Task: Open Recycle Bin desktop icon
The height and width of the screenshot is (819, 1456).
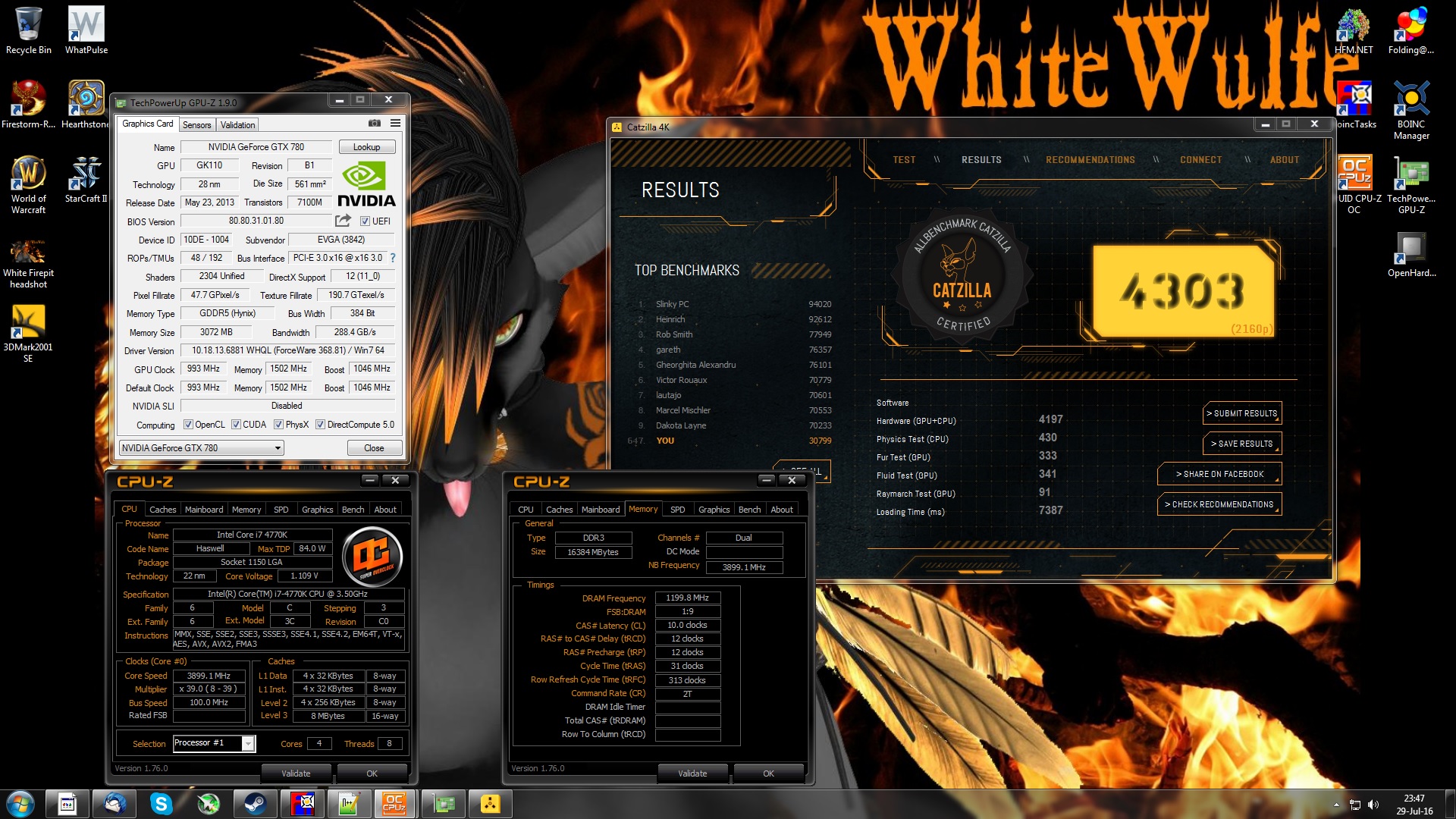Action: [x=29, y=30]
